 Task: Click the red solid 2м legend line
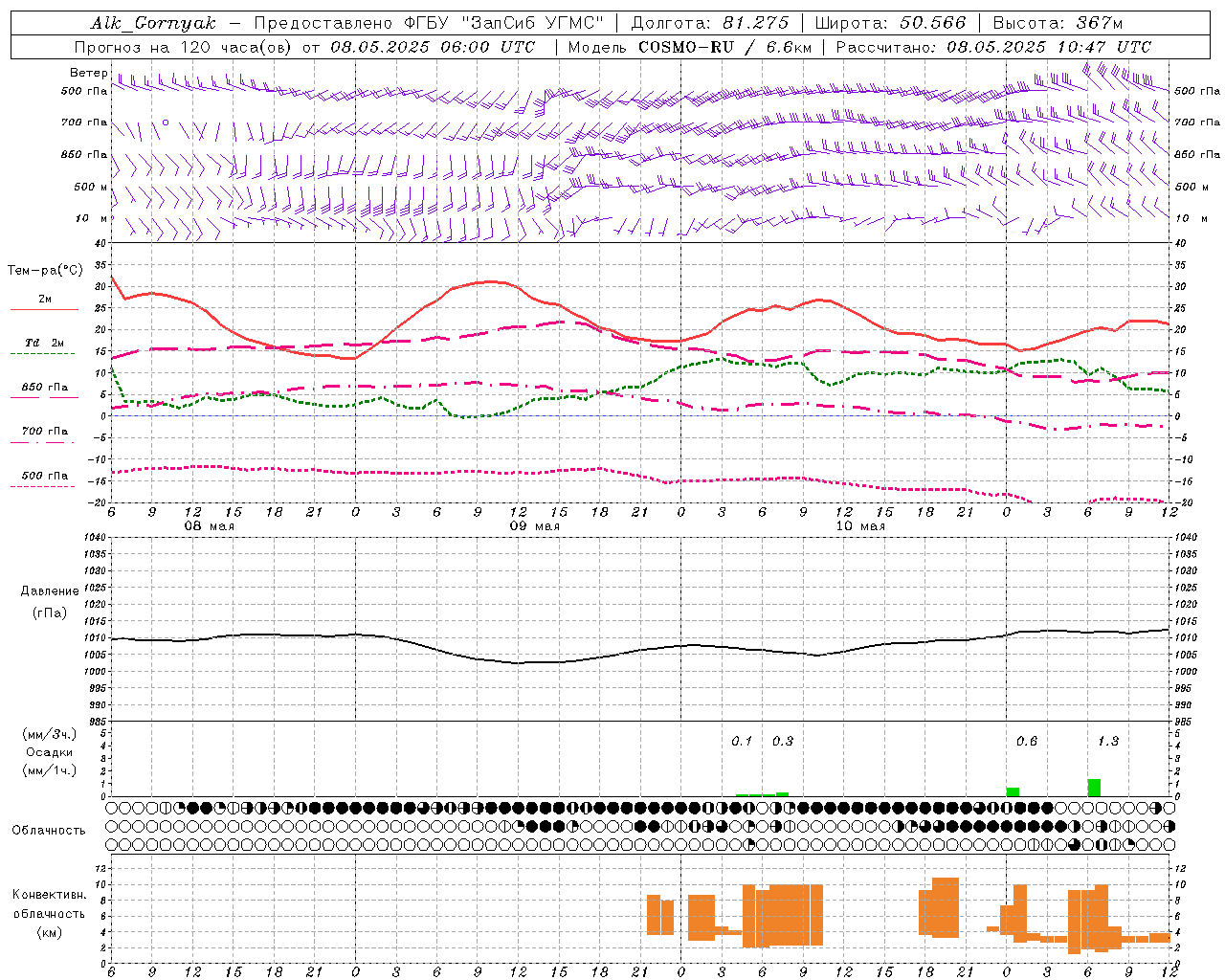tap(44, 310)
